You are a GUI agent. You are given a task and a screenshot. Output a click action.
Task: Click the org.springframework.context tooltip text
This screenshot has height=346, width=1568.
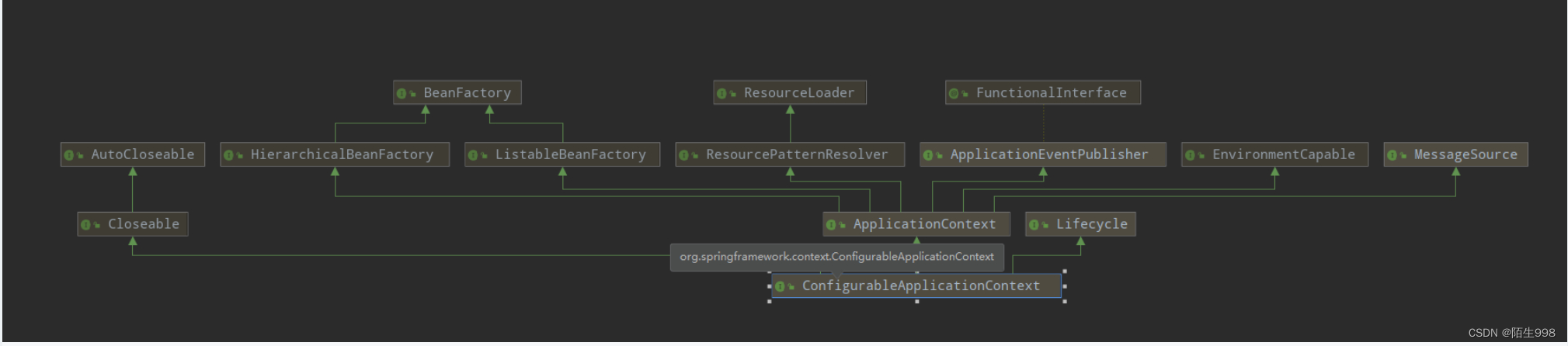tap(836, 257)
